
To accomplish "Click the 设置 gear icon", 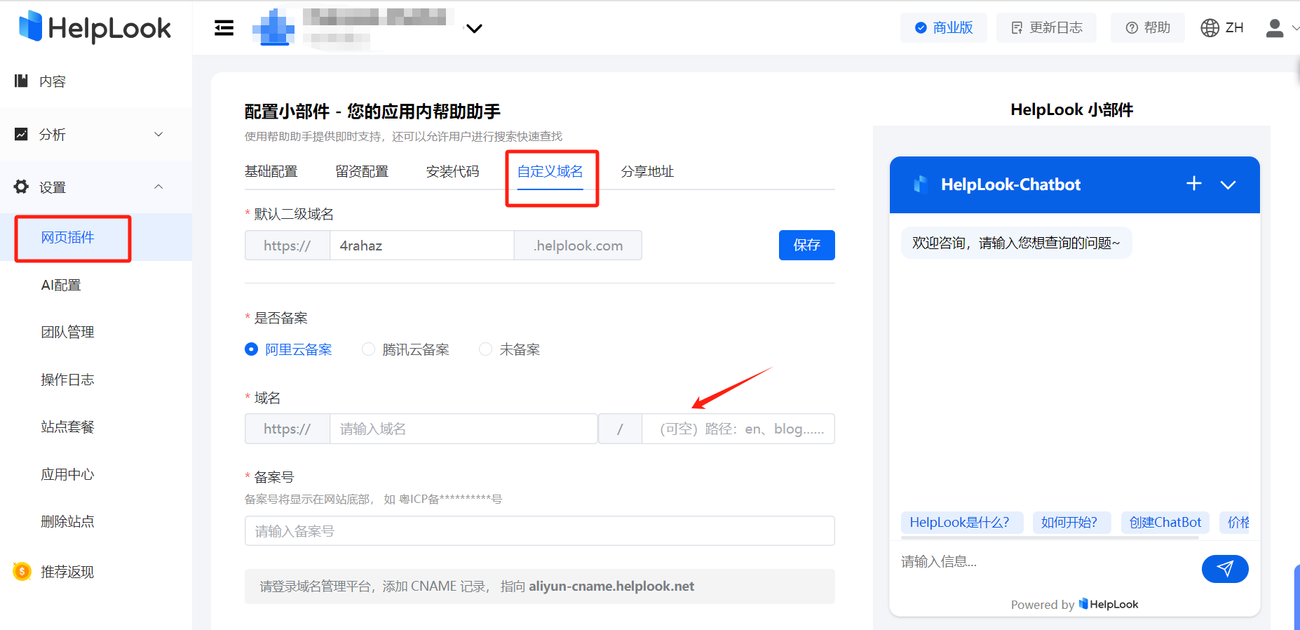I will tap(21, 187).
